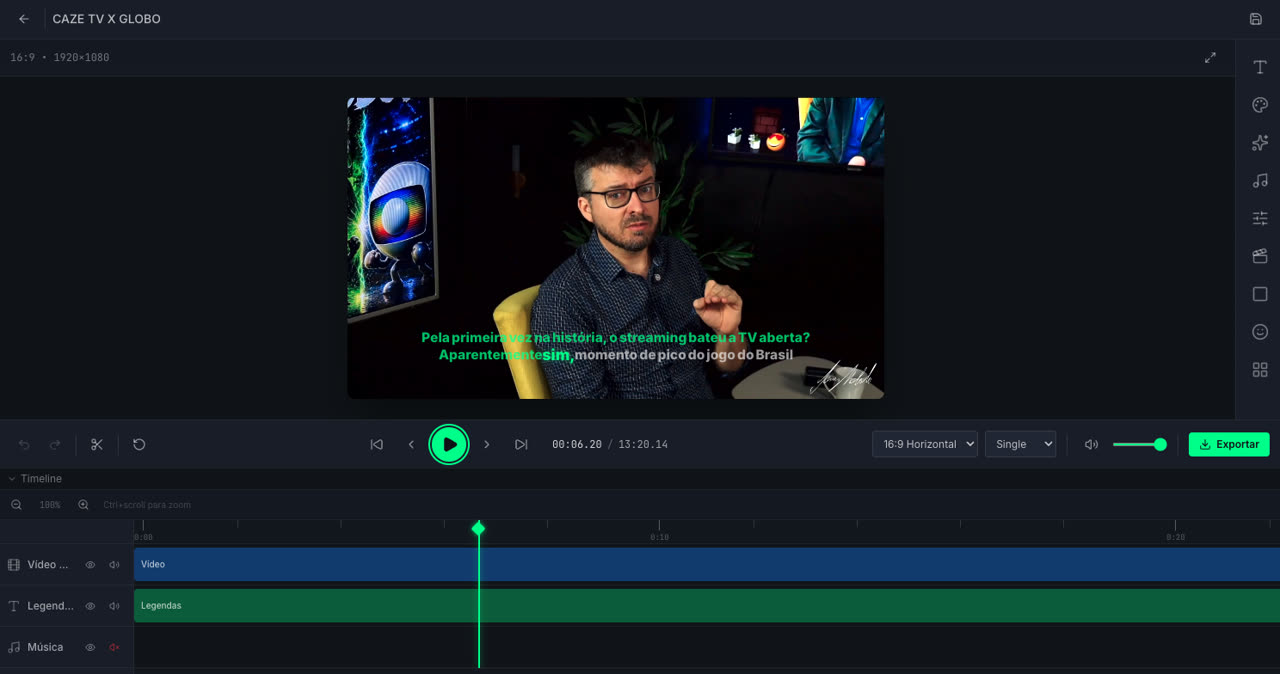Open the grid templates panel
Screen dimensions: 1280x674
(1260, 370)
